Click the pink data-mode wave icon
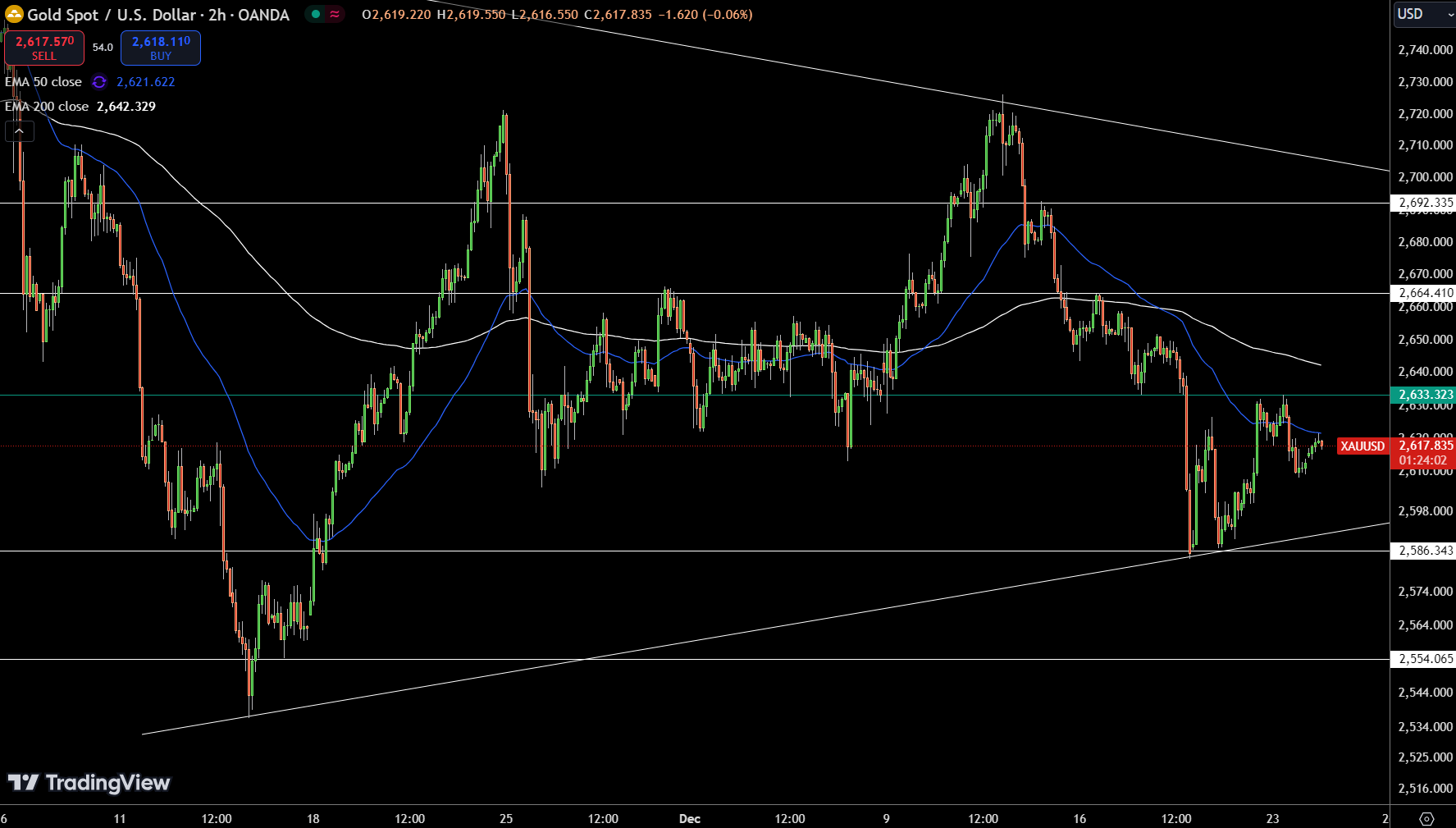 click(x=335, y=14)
